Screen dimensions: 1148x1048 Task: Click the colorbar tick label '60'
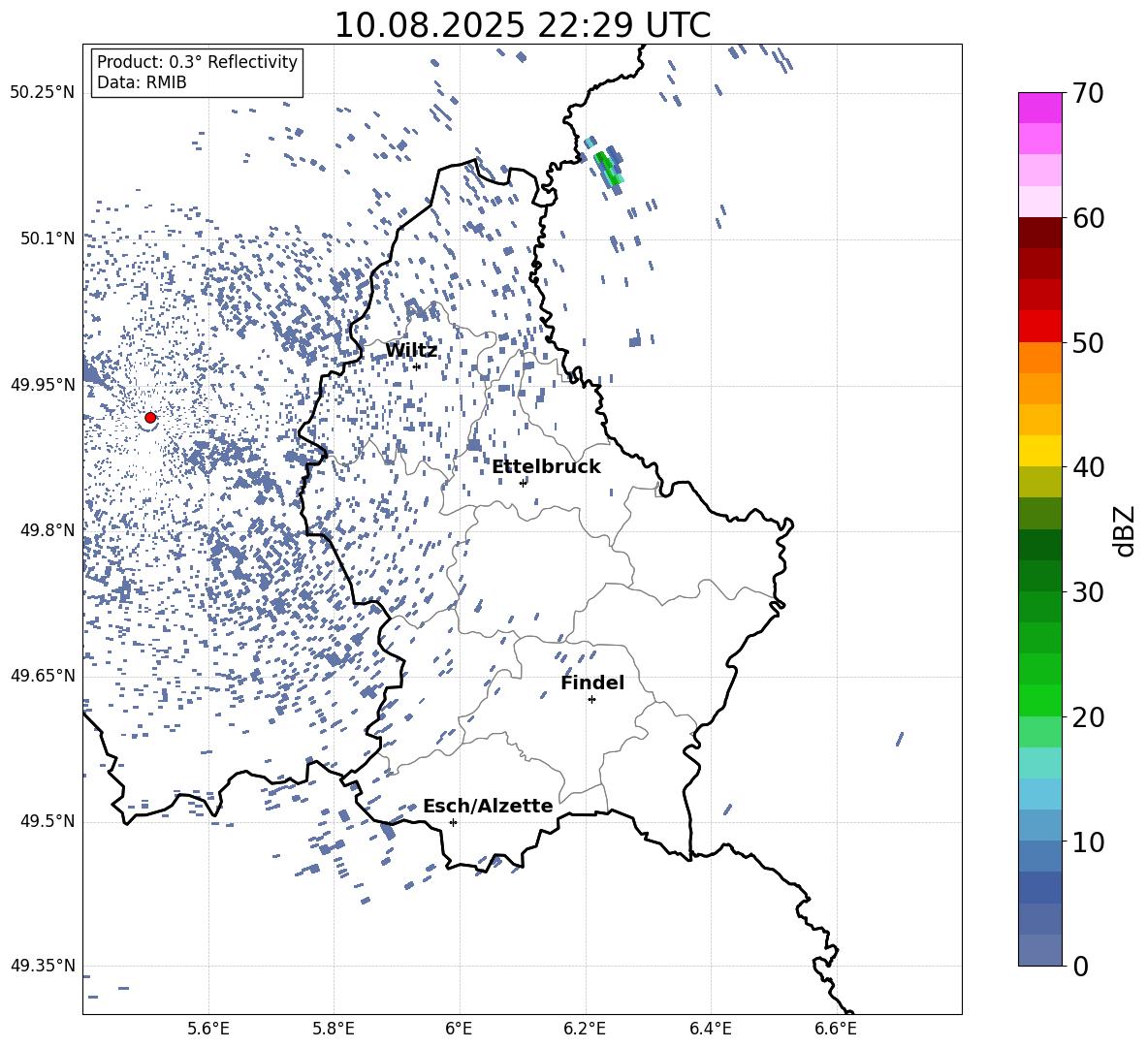[x=1088, y=218]
